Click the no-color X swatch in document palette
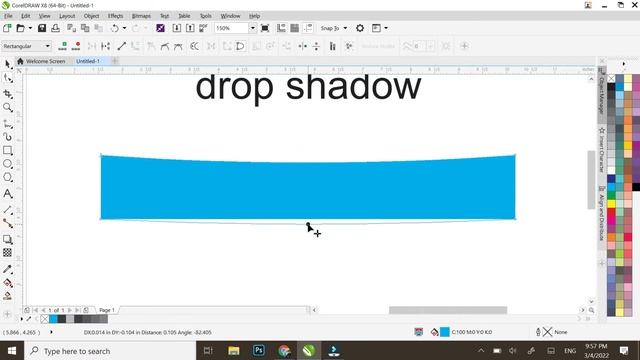Screen dimensions: 640x360 45,319
